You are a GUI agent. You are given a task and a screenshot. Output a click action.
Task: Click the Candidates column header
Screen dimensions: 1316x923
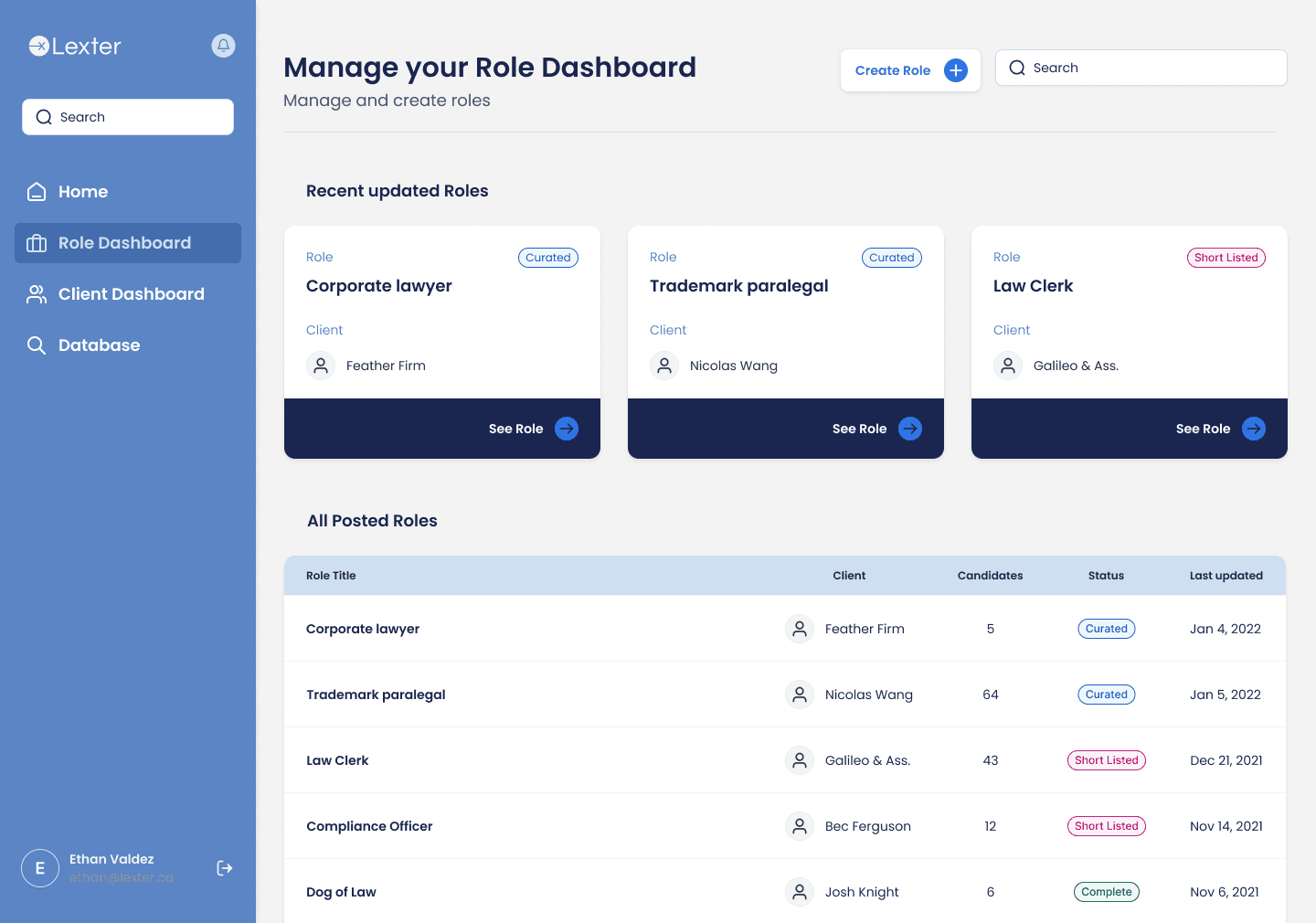pos(990,576)
